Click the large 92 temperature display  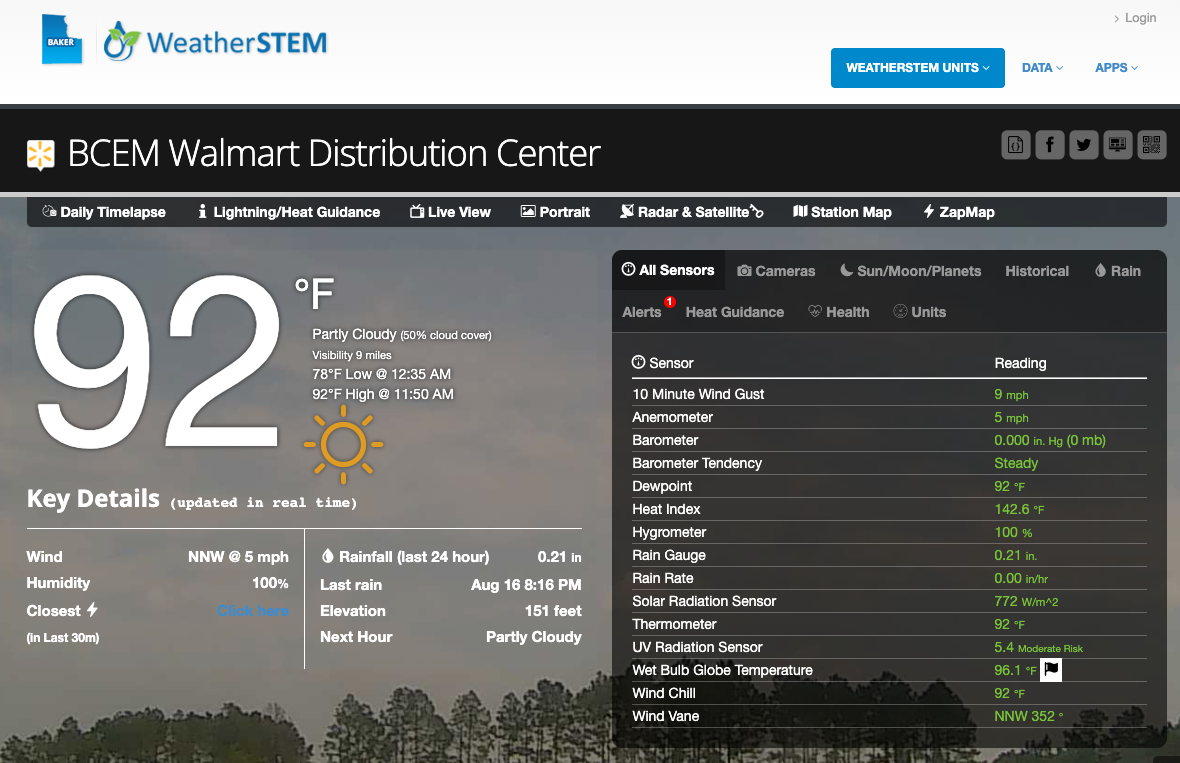point(157,361)
